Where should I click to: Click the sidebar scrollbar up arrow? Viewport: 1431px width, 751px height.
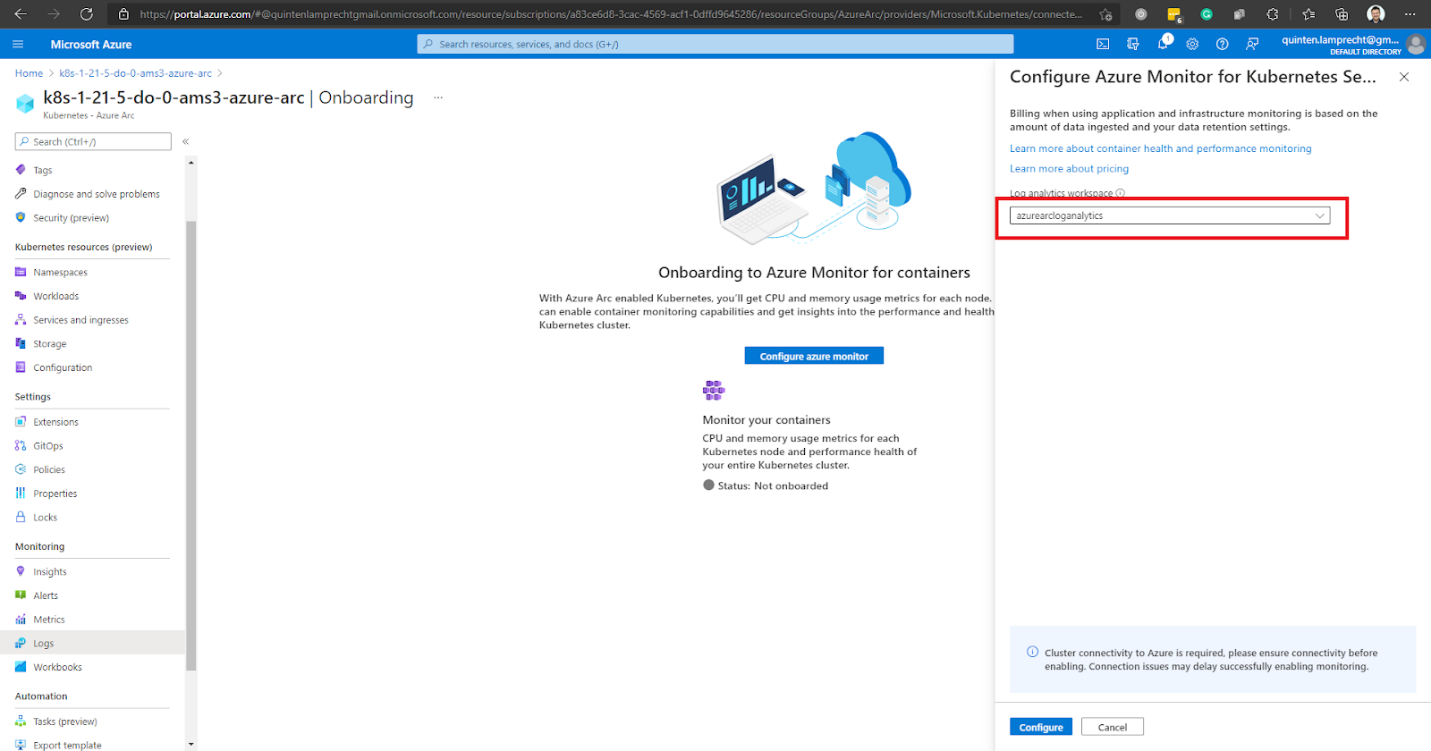191,161
